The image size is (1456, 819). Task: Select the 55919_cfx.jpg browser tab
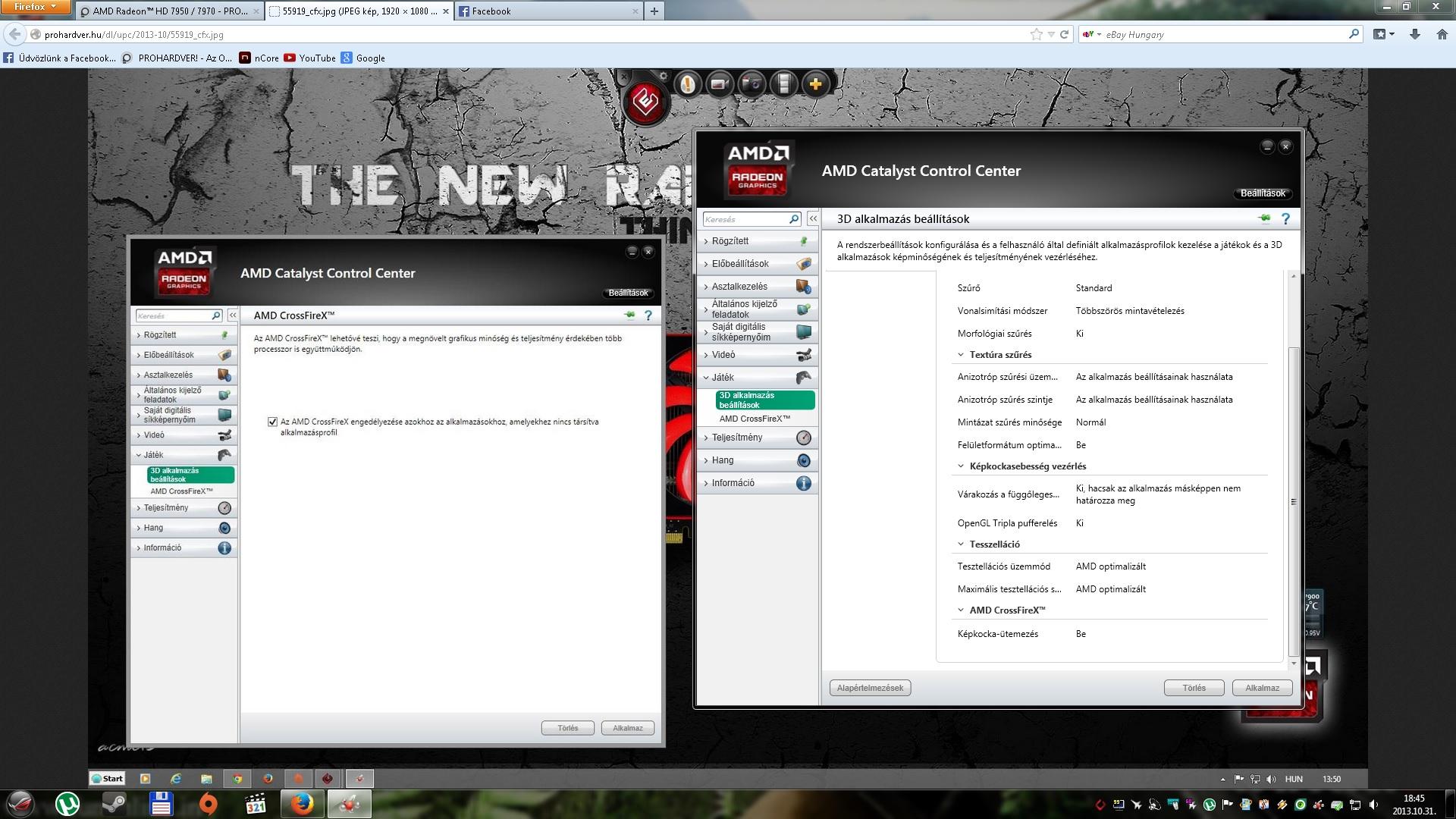click(x=359, y=11)
